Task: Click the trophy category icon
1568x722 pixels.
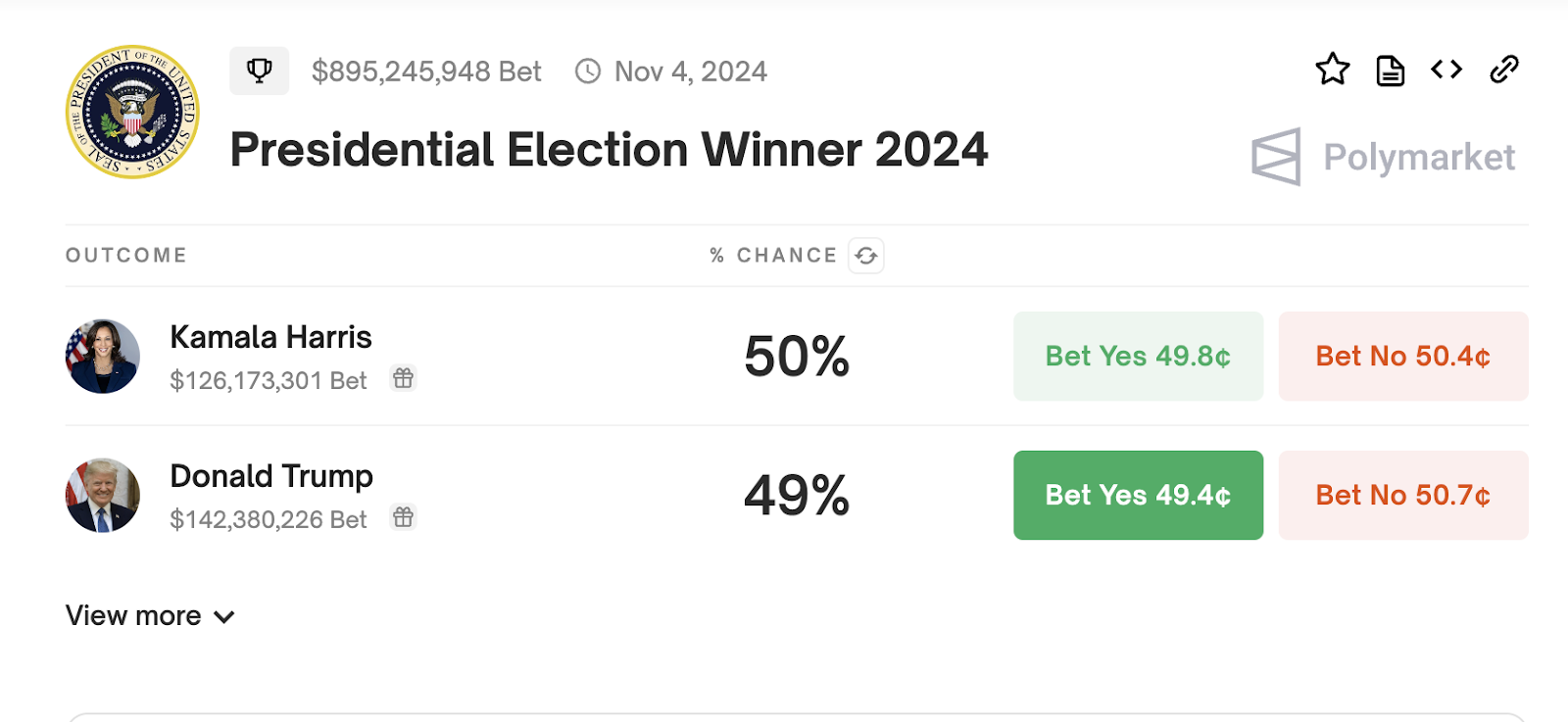Action: 260,71
